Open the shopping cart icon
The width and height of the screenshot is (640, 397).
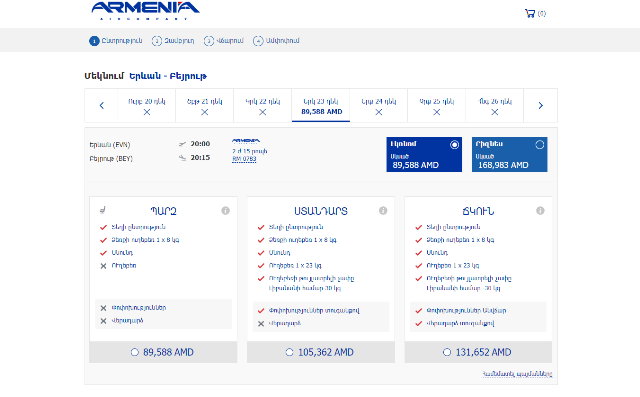530,13
